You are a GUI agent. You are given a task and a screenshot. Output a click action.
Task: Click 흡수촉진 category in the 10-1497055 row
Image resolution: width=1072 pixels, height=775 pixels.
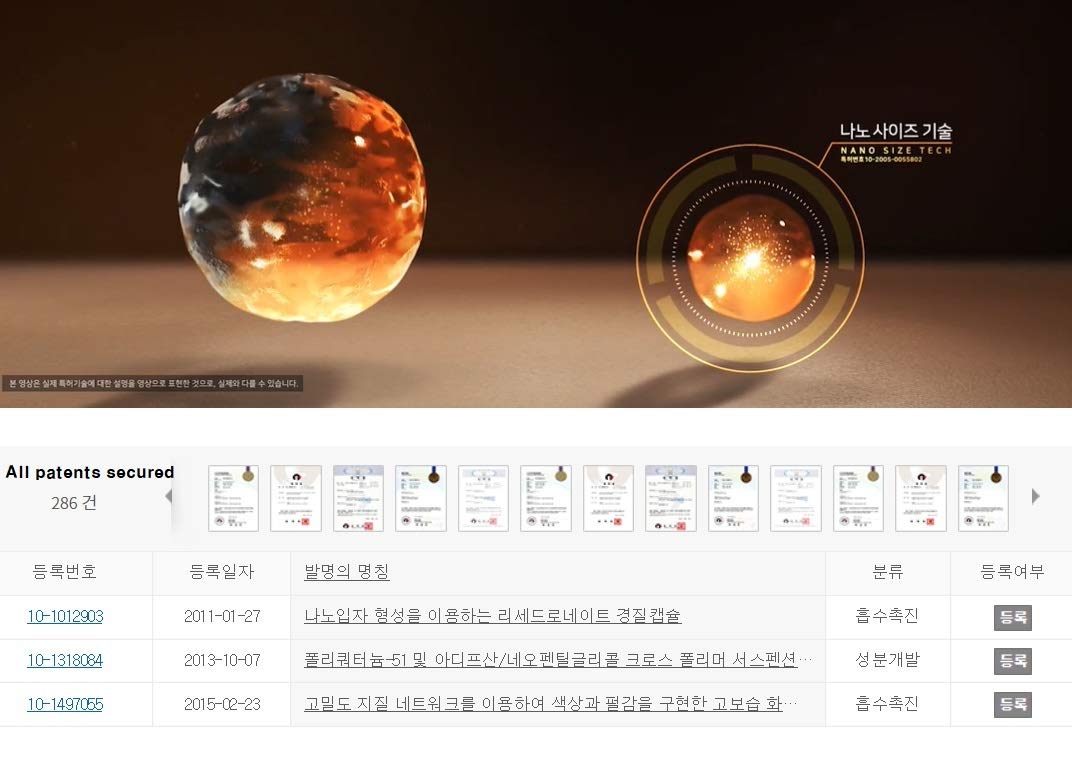pos(887,703)
